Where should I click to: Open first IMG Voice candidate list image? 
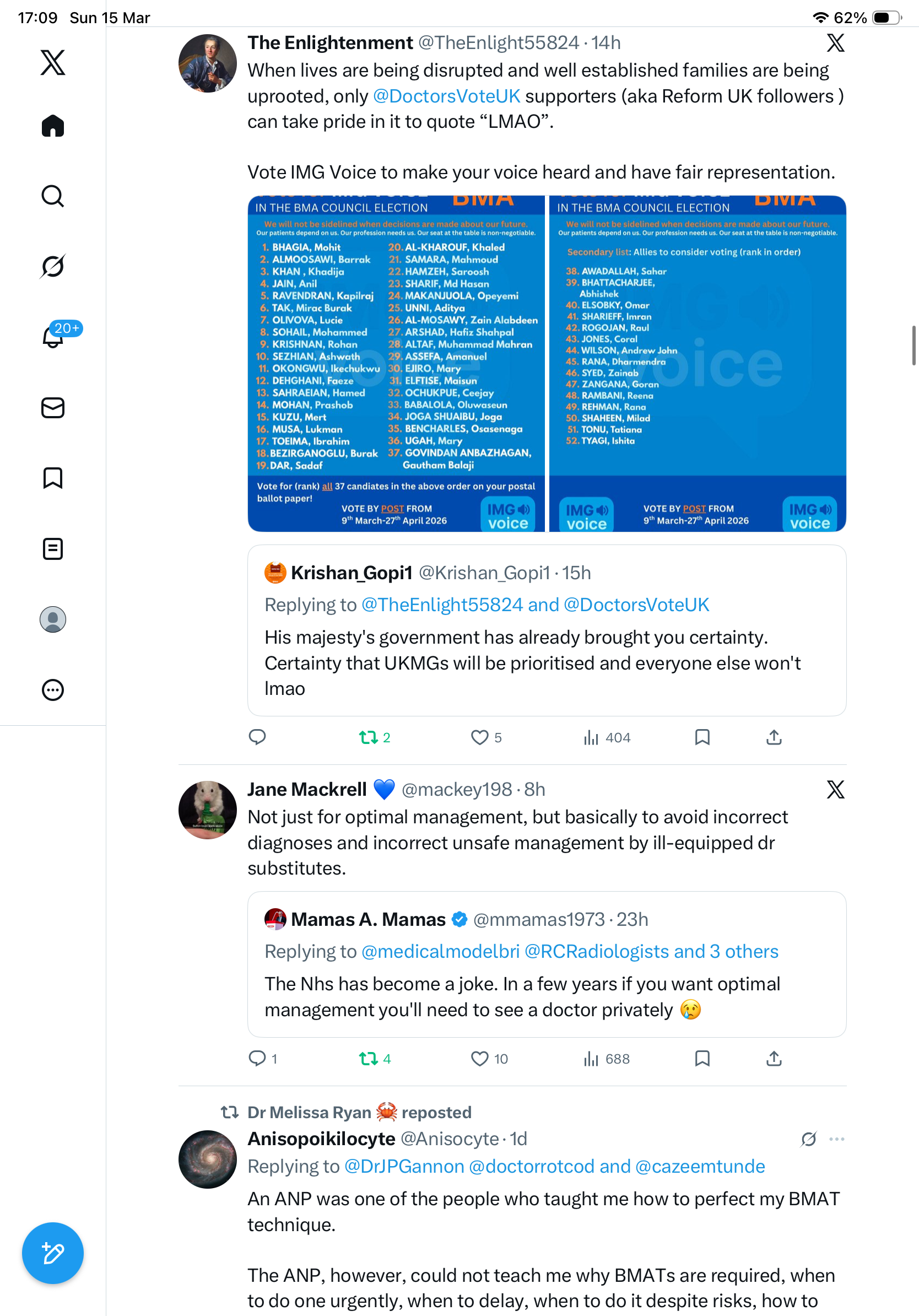click(x=396, y=363)
